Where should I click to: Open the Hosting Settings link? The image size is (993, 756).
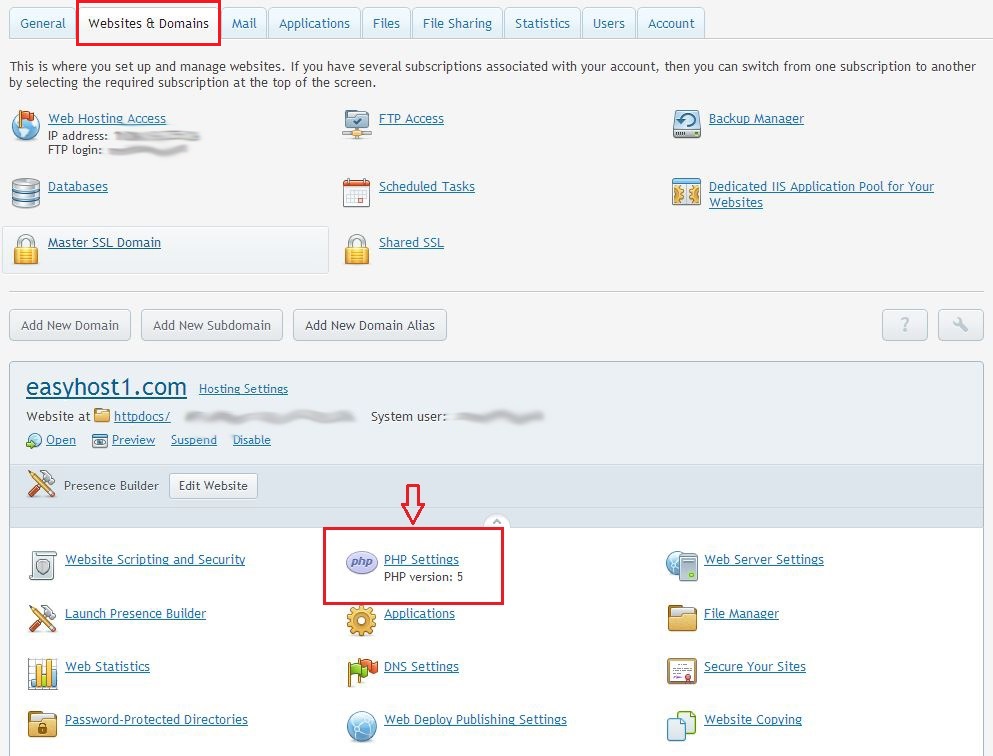[243, 389]
